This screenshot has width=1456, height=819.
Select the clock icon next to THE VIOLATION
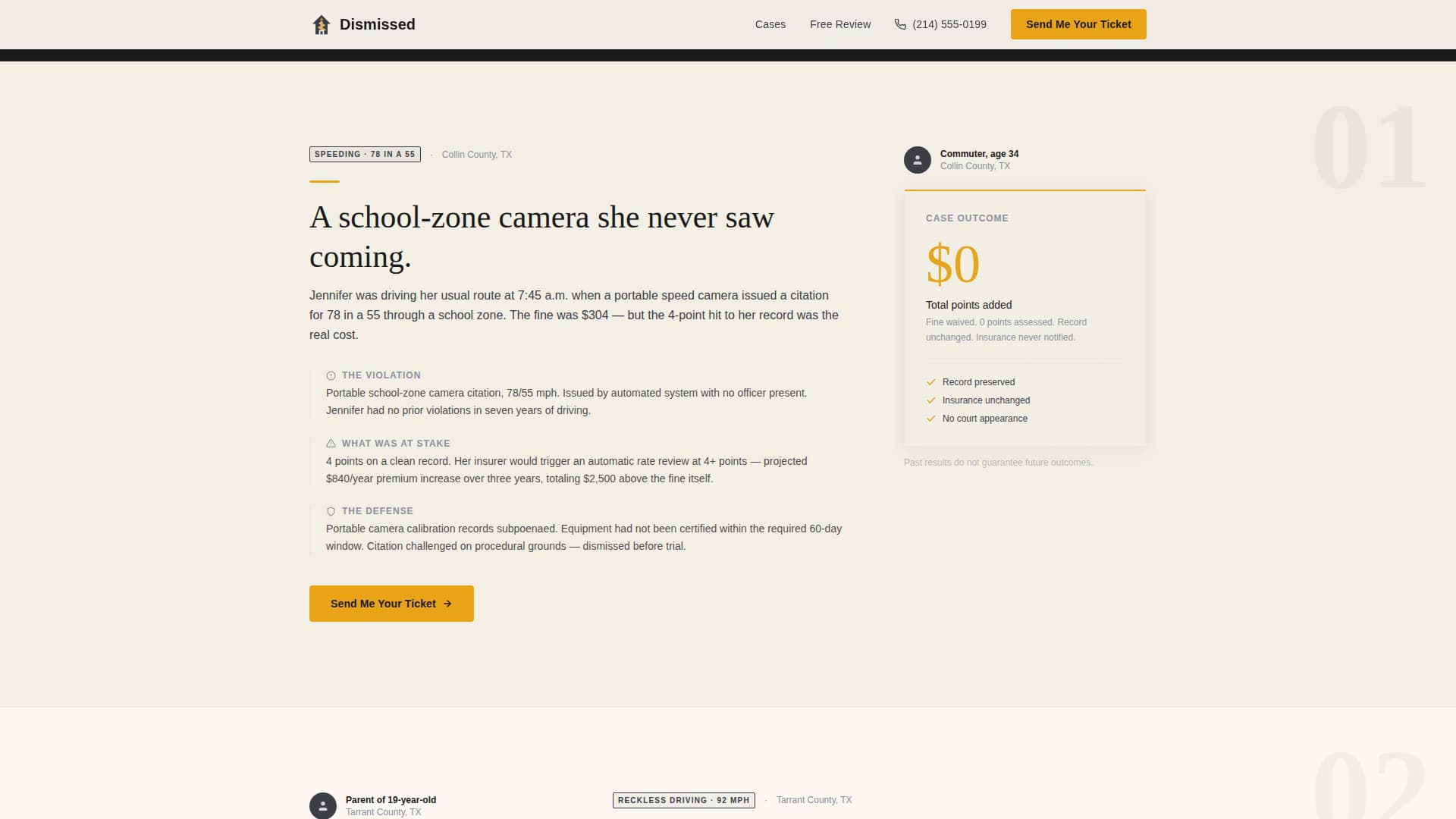(330, 375)
